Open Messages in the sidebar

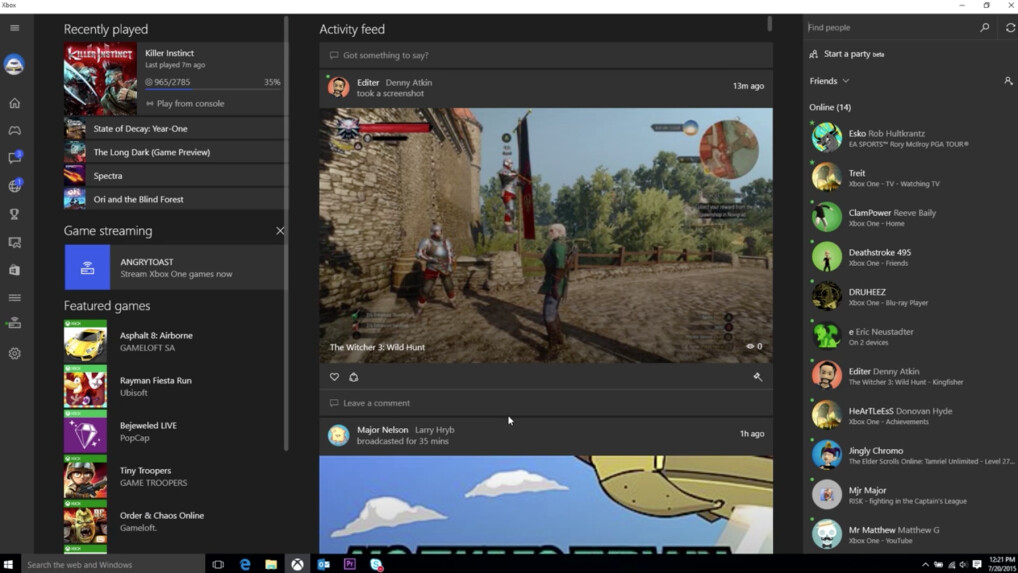click(x=14, y=158)
